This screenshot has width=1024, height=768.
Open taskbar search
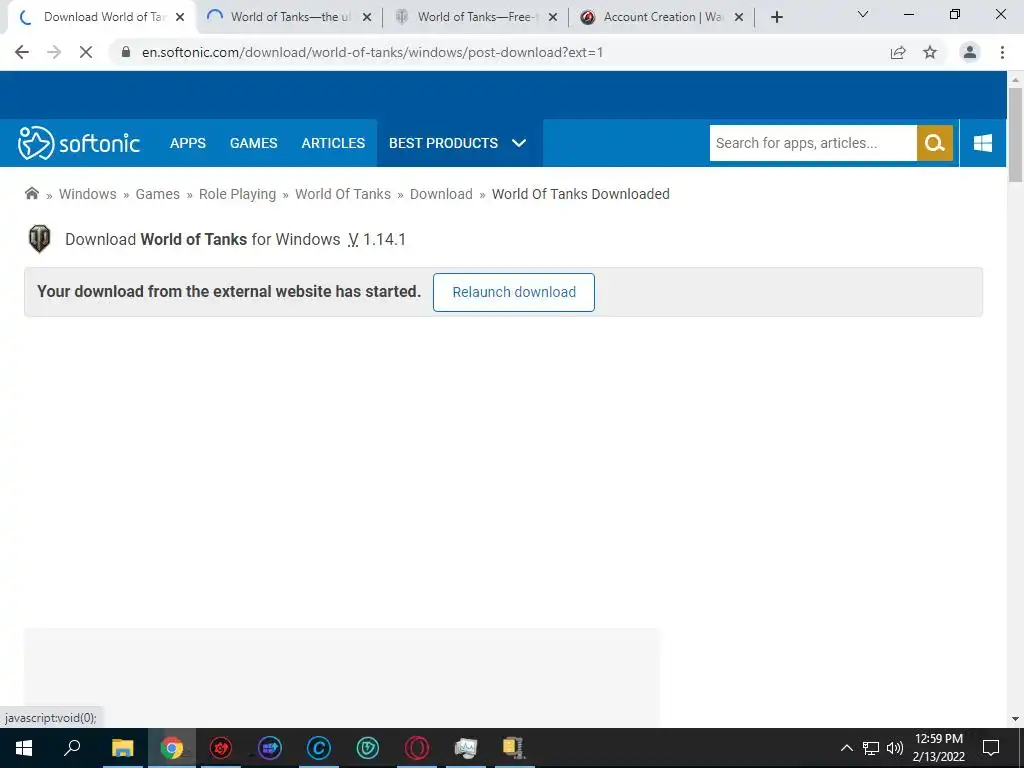click(x=72, y=748)
